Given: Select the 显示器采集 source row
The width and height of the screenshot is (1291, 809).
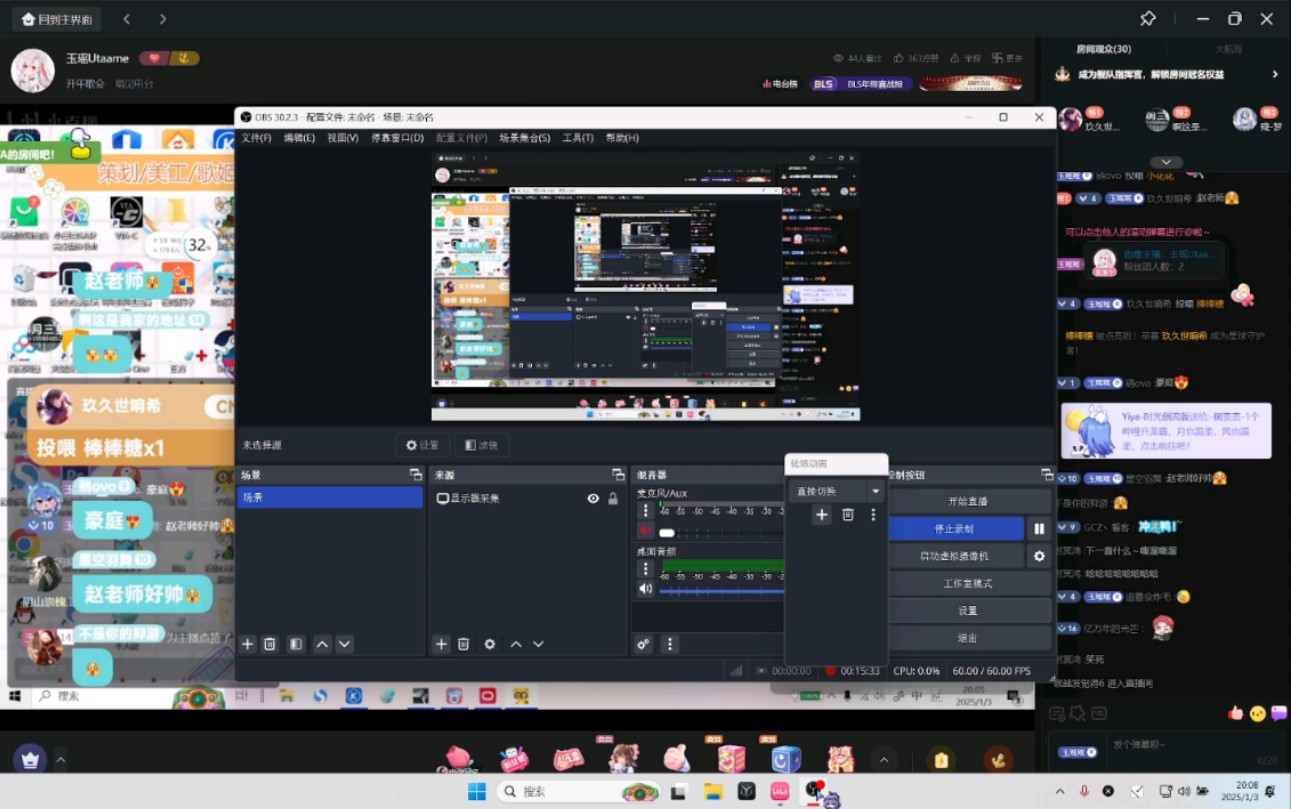Looking at the screenshot, I should [x=528, y=498].
